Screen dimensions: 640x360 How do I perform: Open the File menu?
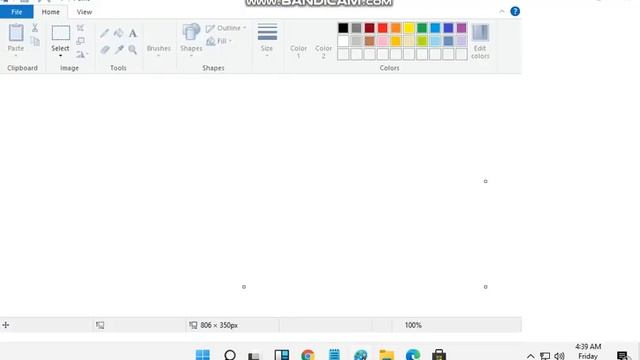pos(17,12)
